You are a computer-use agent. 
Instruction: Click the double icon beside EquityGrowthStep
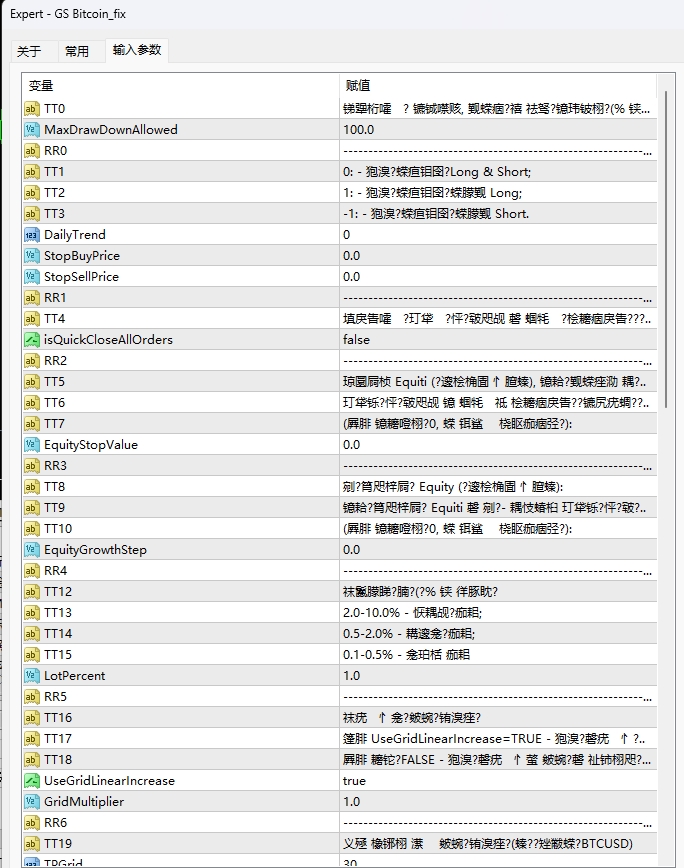click(32, 550)
